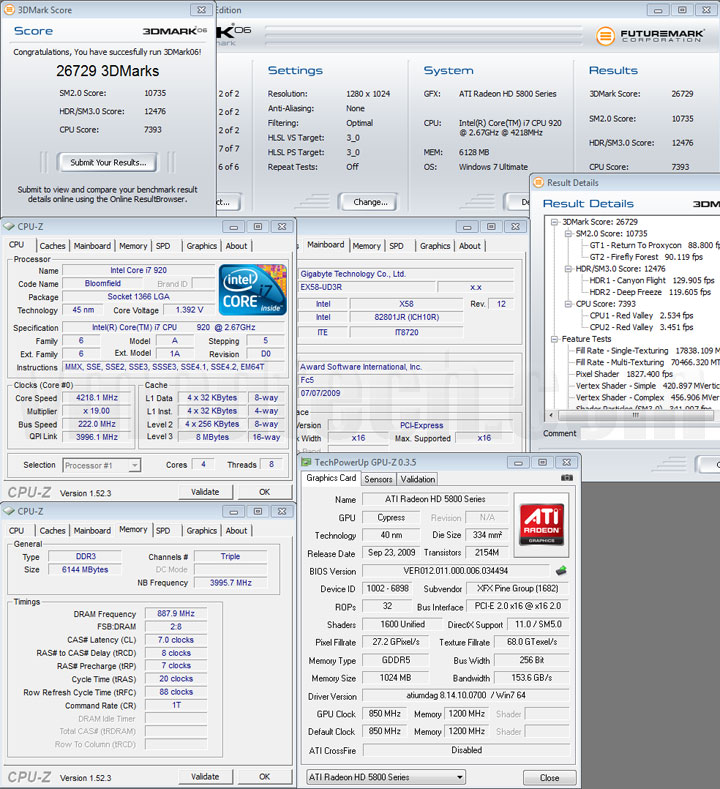Click the GPU Clock 850 MHz field
Image resolution: width=720 pixels, height=789 pixels.
pos(384,714)
